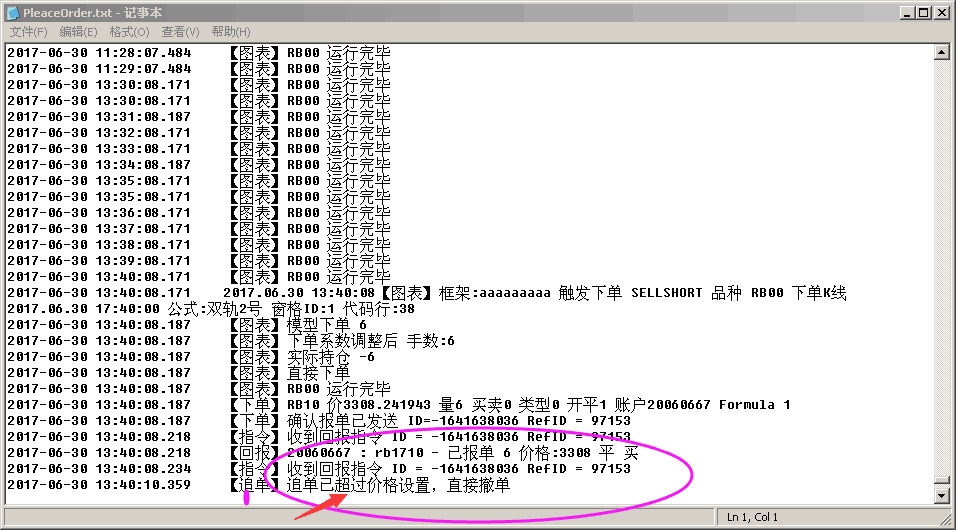The height and width of the screenshot is (530, 956).
Task: Click line timestamped 11:28:07.484
Action: point(199,53)
